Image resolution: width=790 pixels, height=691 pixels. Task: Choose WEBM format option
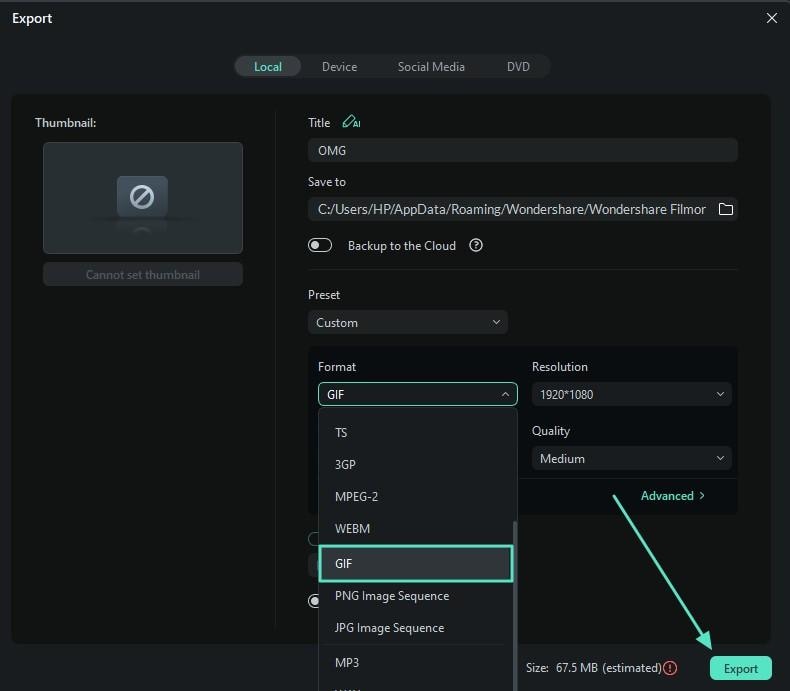click(416, 528)
